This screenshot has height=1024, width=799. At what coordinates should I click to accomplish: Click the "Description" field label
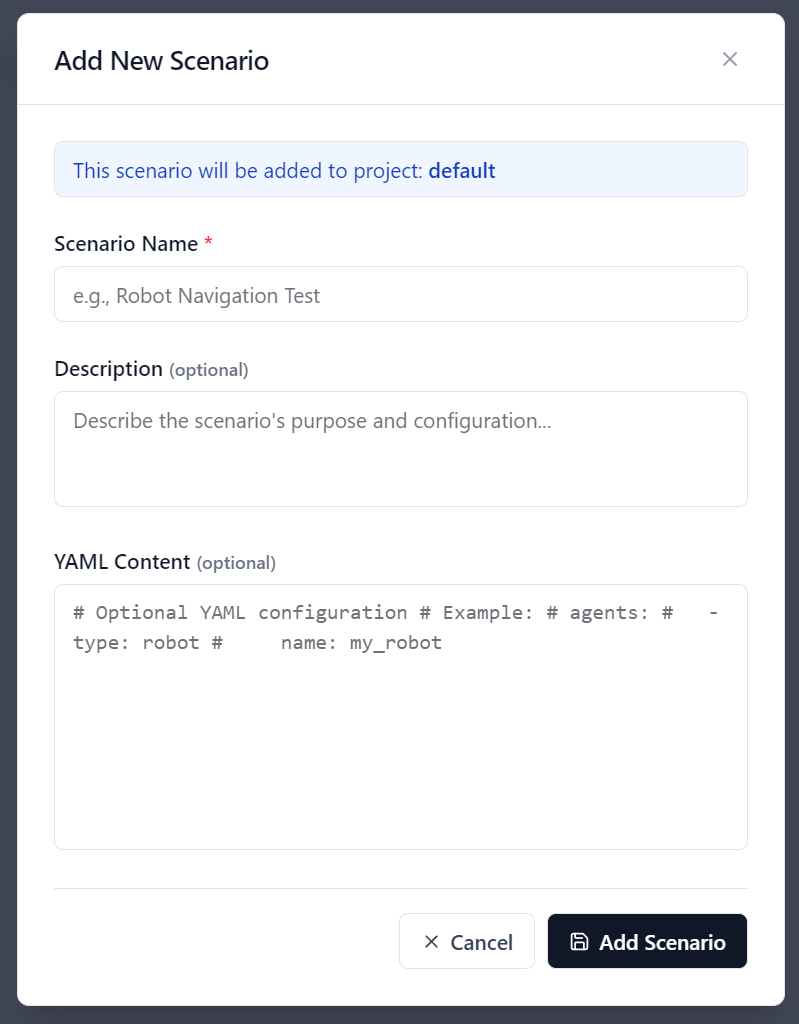tap(108, 369)
